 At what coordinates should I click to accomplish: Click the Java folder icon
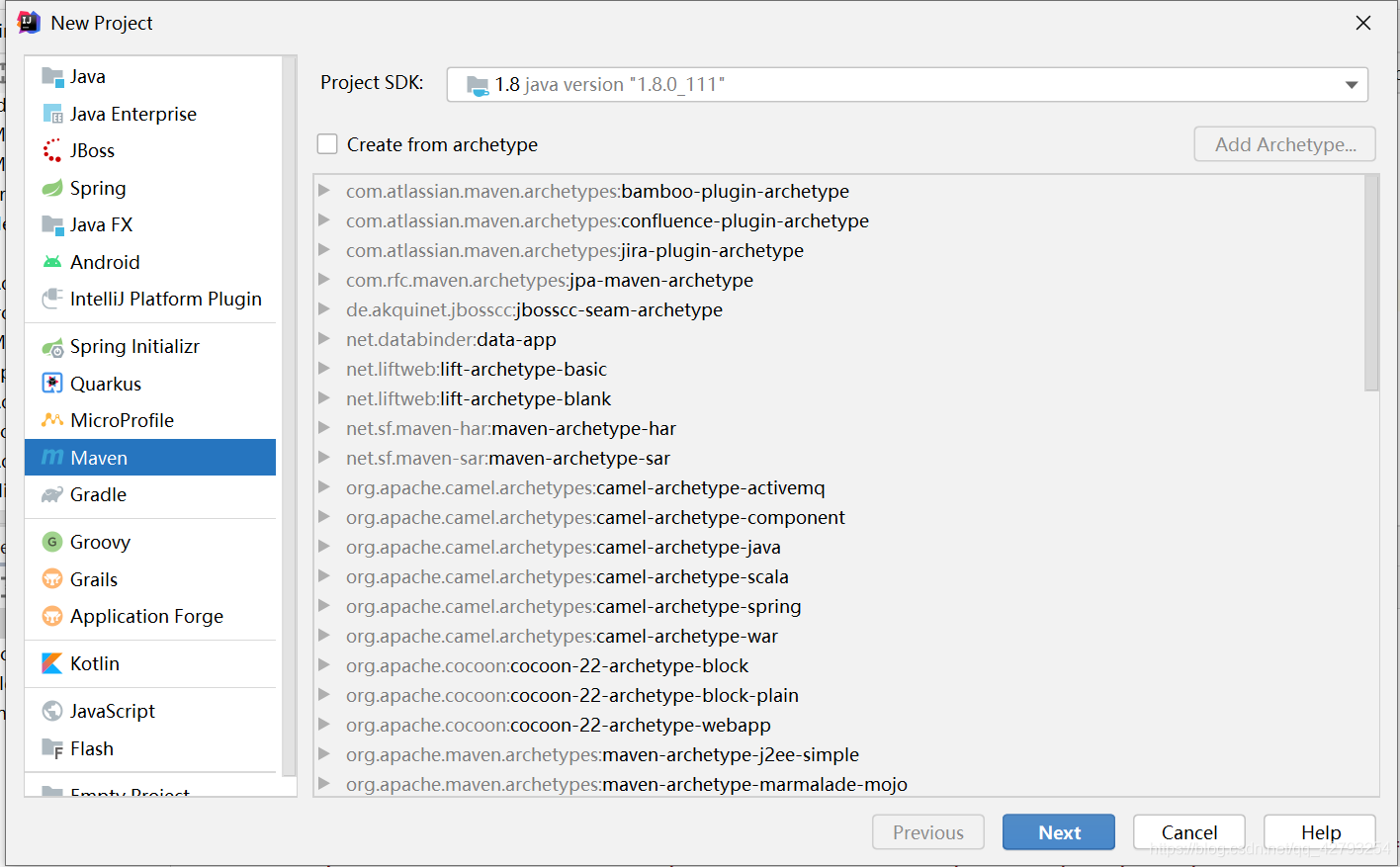[x=52, y=77]
